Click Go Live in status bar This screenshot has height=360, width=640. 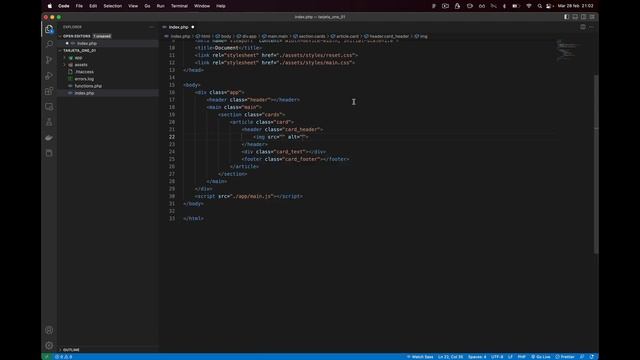pos(541,357)
